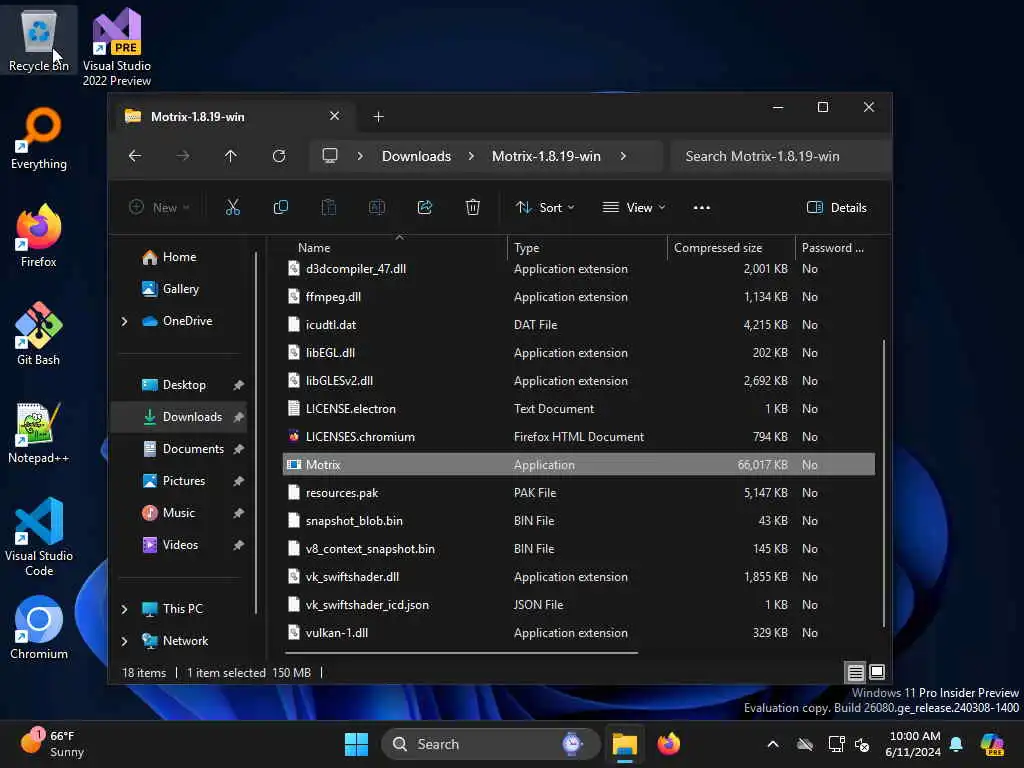
Task: Click Firefox icon in the taskbar
Action: [668, 744]
